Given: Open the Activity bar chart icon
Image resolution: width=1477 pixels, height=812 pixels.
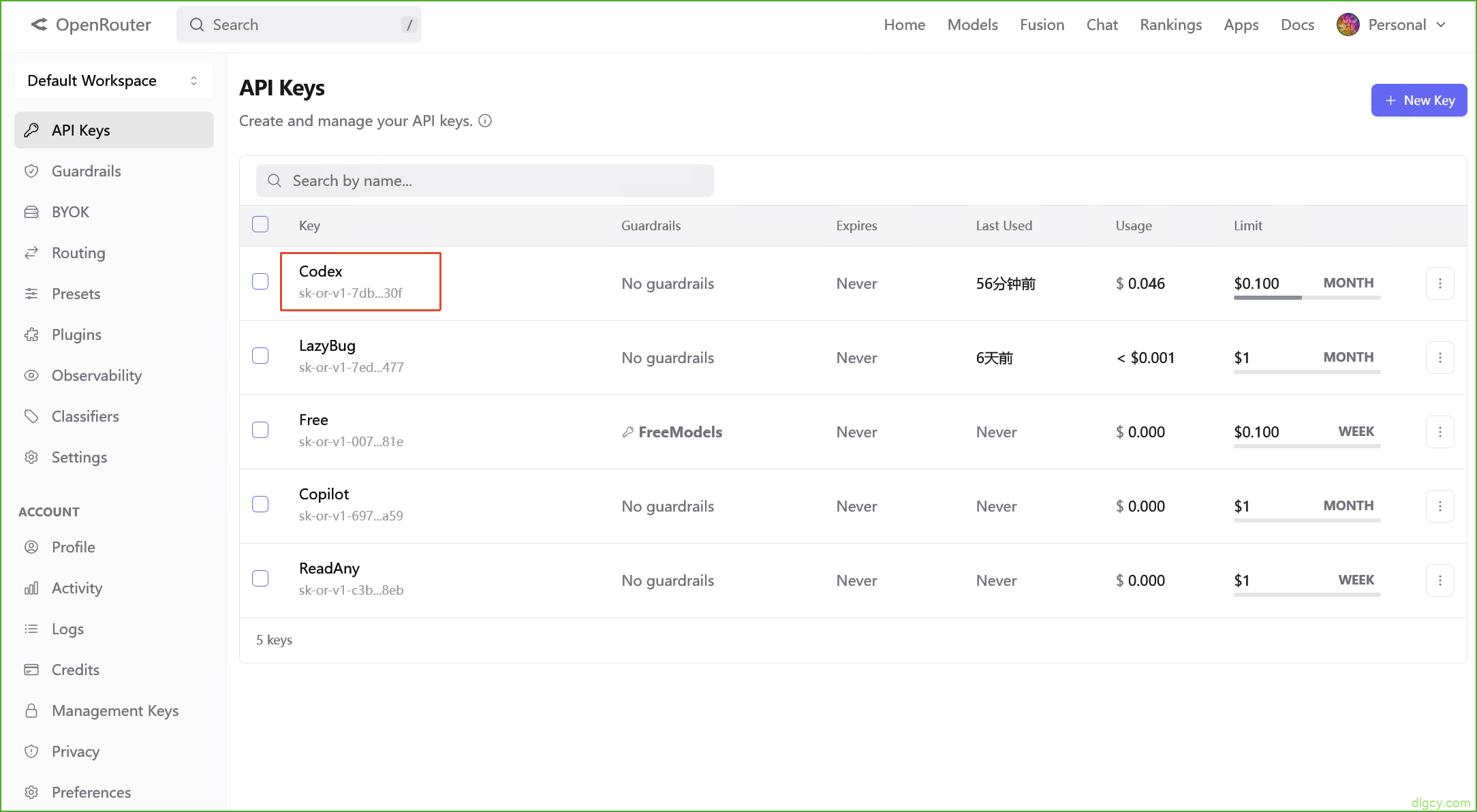Looking at the screenshot, I should pos(31,588).
